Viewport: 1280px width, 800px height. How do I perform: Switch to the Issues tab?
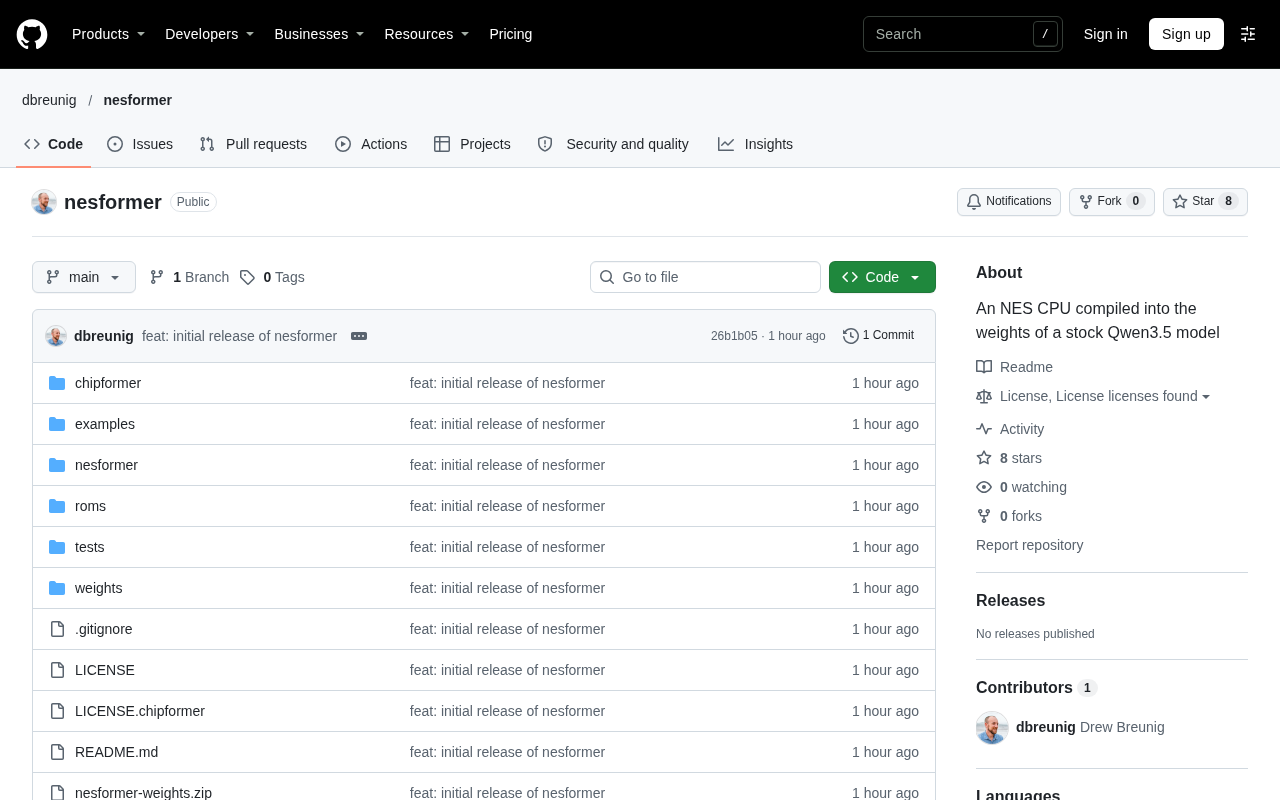pos(140,144)
